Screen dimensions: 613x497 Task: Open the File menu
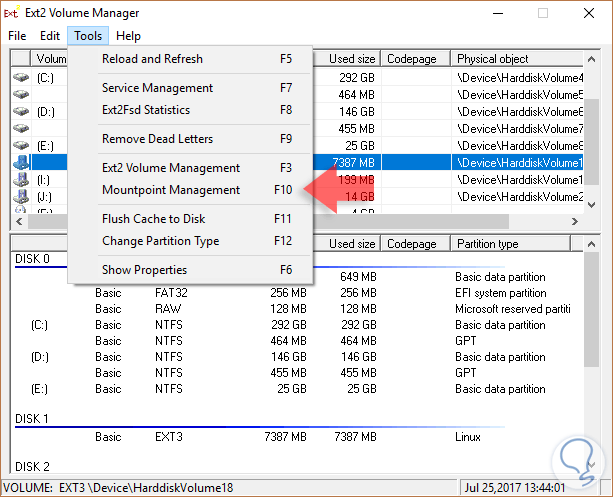point(17,36)
